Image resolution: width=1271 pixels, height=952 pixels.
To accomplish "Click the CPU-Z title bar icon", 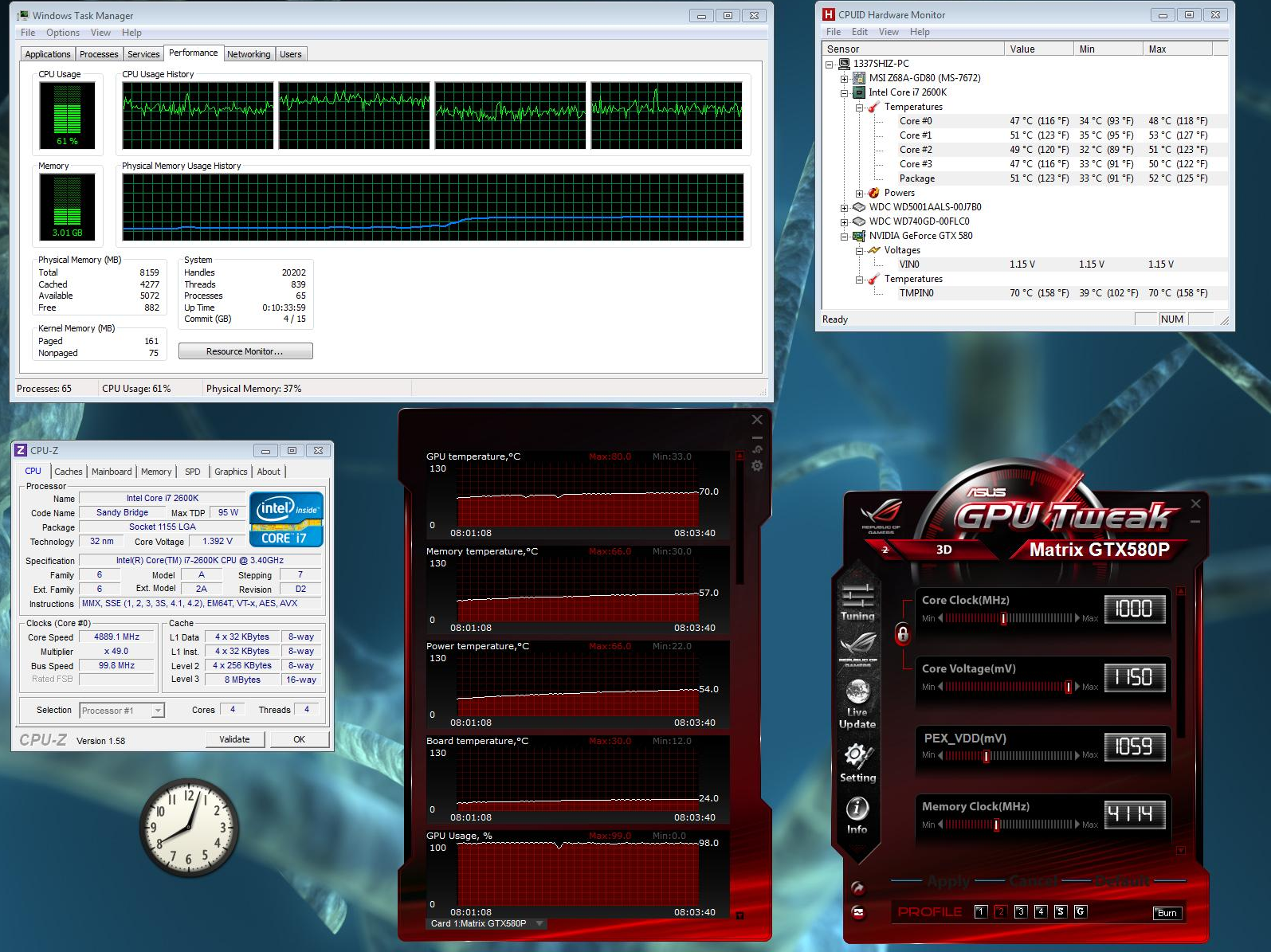I will pos(22,450).
